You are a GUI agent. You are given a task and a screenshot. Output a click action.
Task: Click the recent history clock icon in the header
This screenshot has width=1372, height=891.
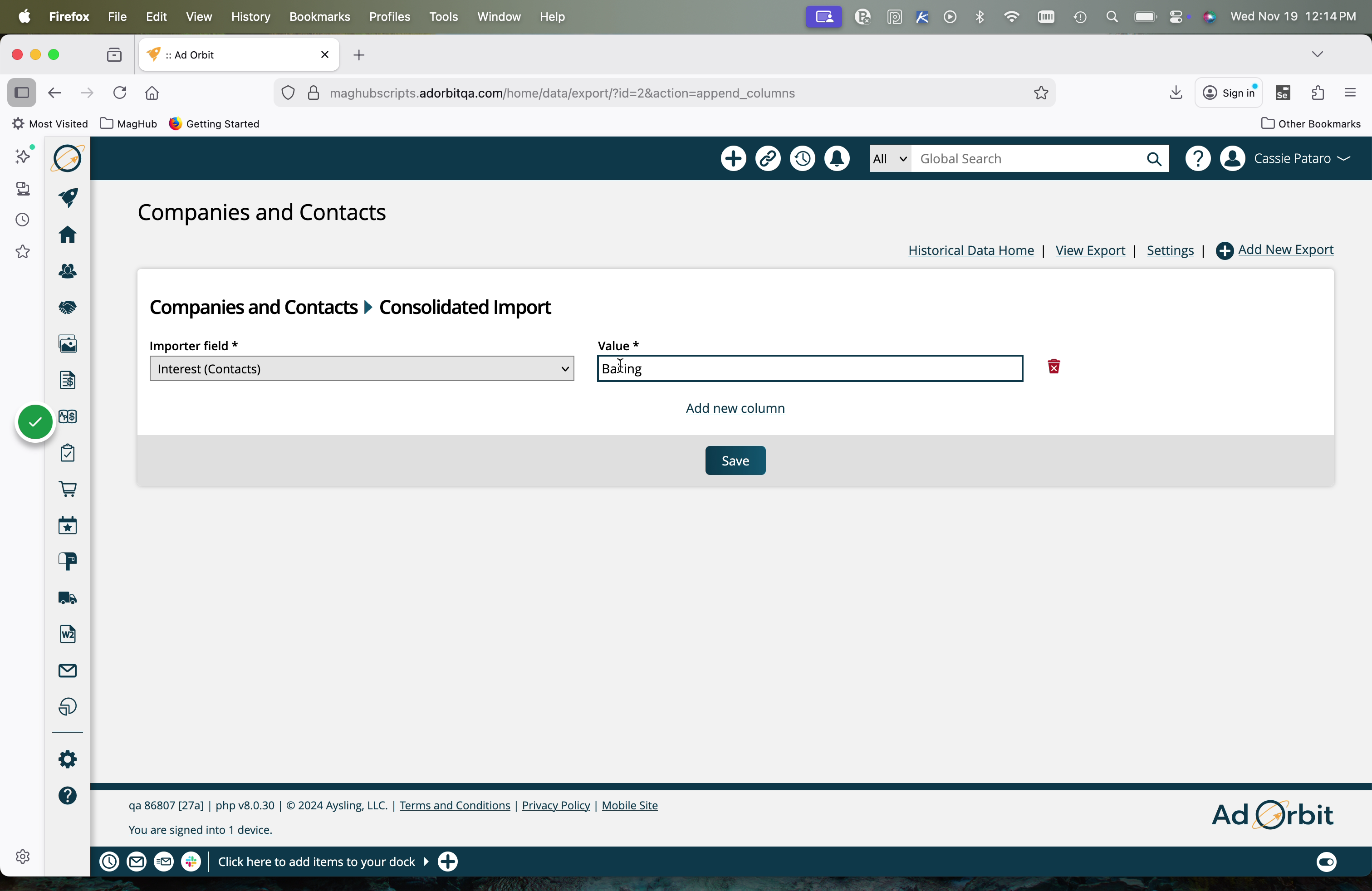click(802, 158)
